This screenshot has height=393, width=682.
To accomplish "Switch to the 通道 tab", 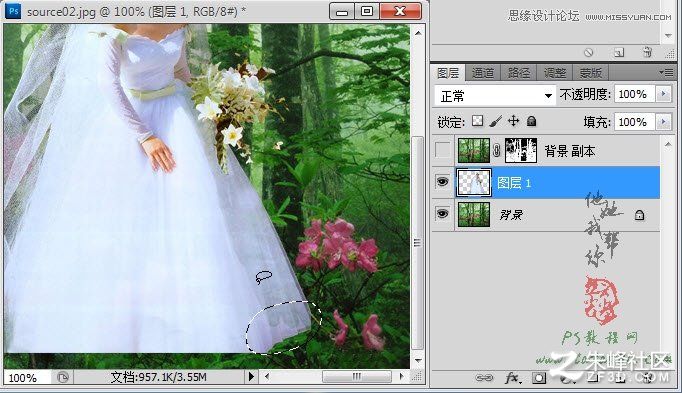I will tap(483, 73).
